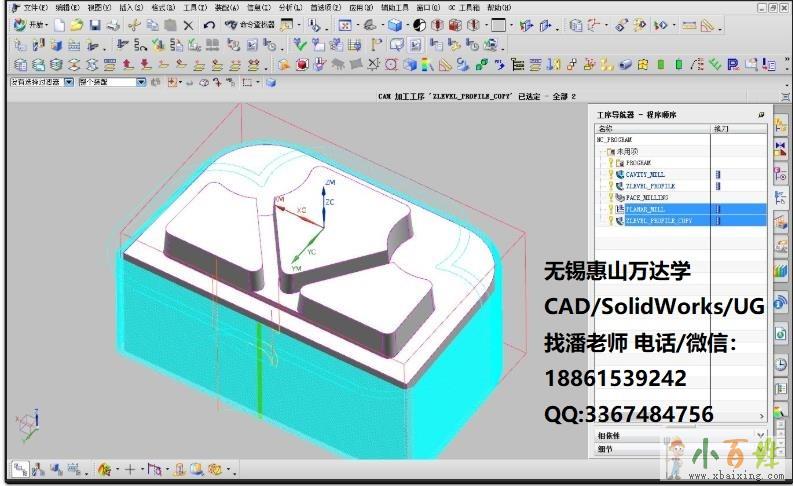
Task: Click the 名称 column header
Action: coord(606,129)
